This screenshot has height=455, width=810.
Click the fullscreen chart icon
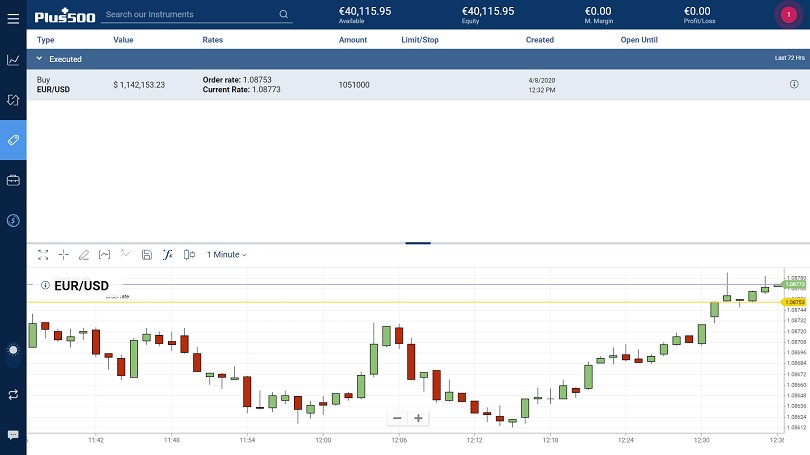pos(43,255)
